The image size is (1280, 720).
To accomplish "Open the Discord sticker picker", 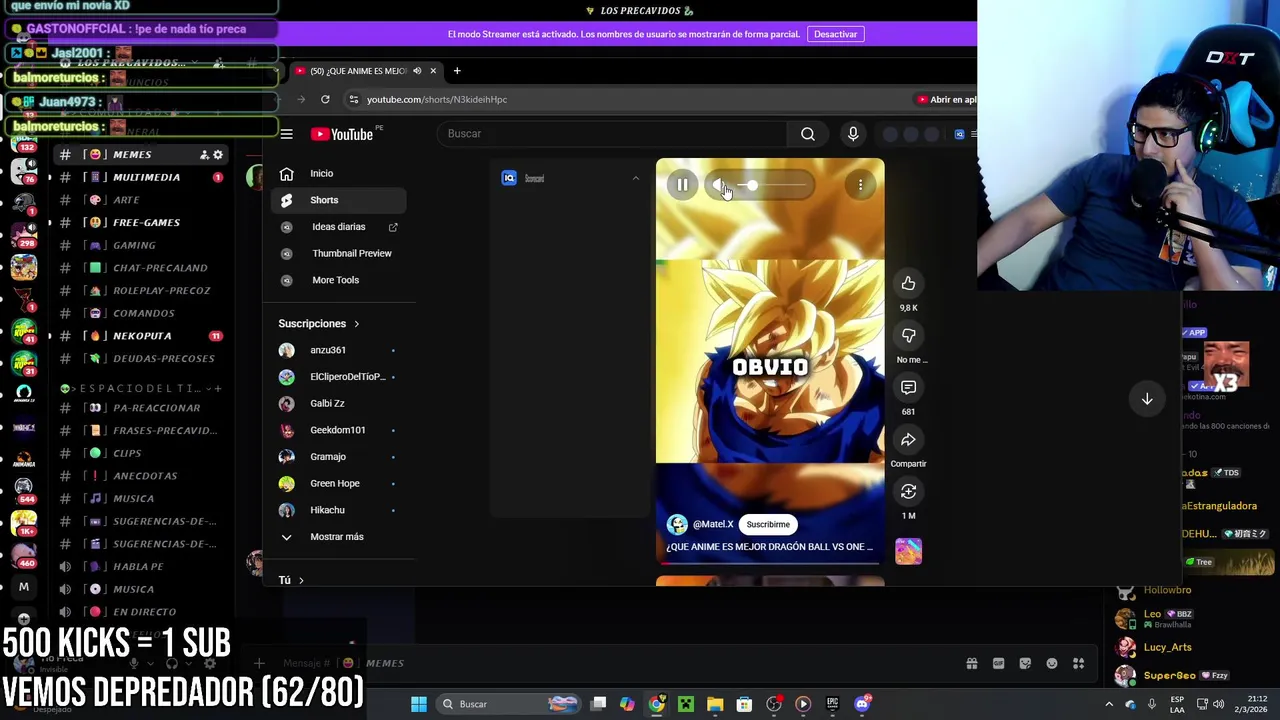I will pyautogui.click(x=1025, y=664).
